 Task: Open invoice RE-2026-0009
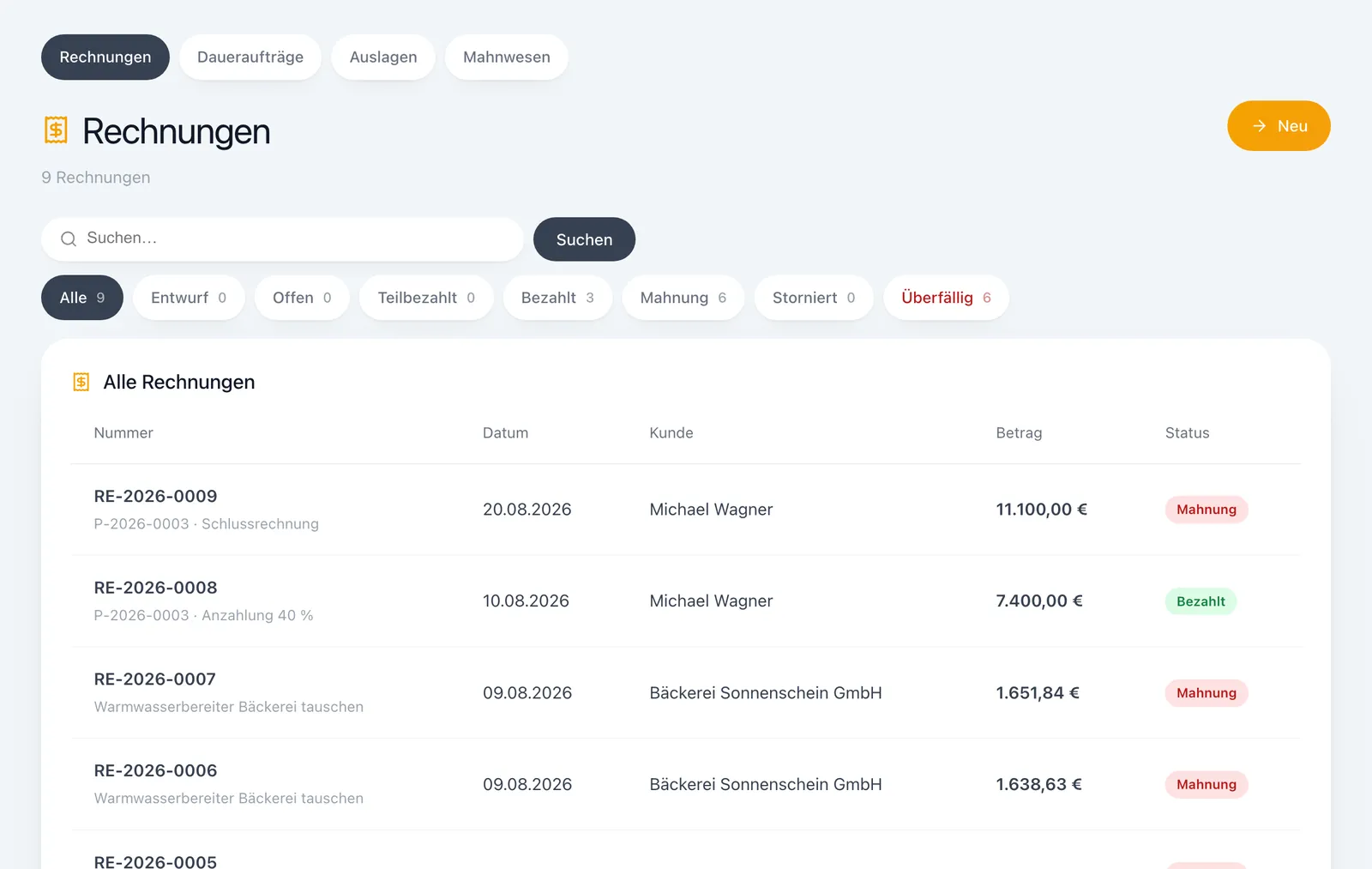pos(686,510)
